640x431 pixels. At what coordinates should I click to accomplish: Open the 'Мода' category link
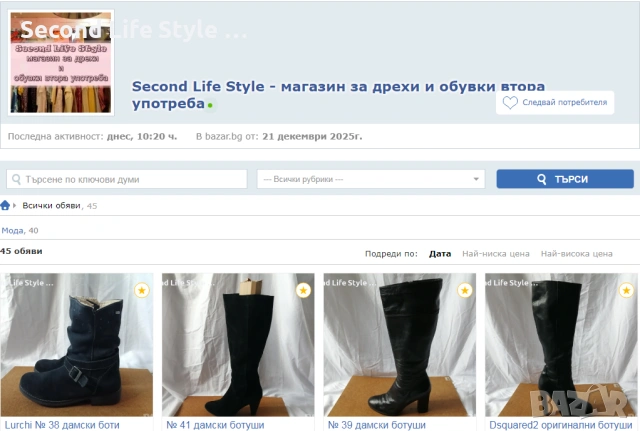pyautogui.click(x=12, y=230)
